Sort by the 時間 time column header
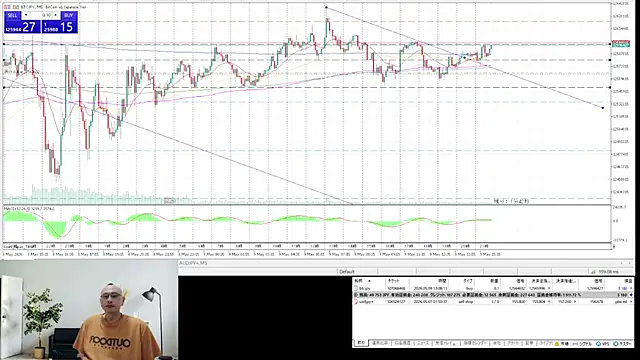640x360 pixels. 442,281
